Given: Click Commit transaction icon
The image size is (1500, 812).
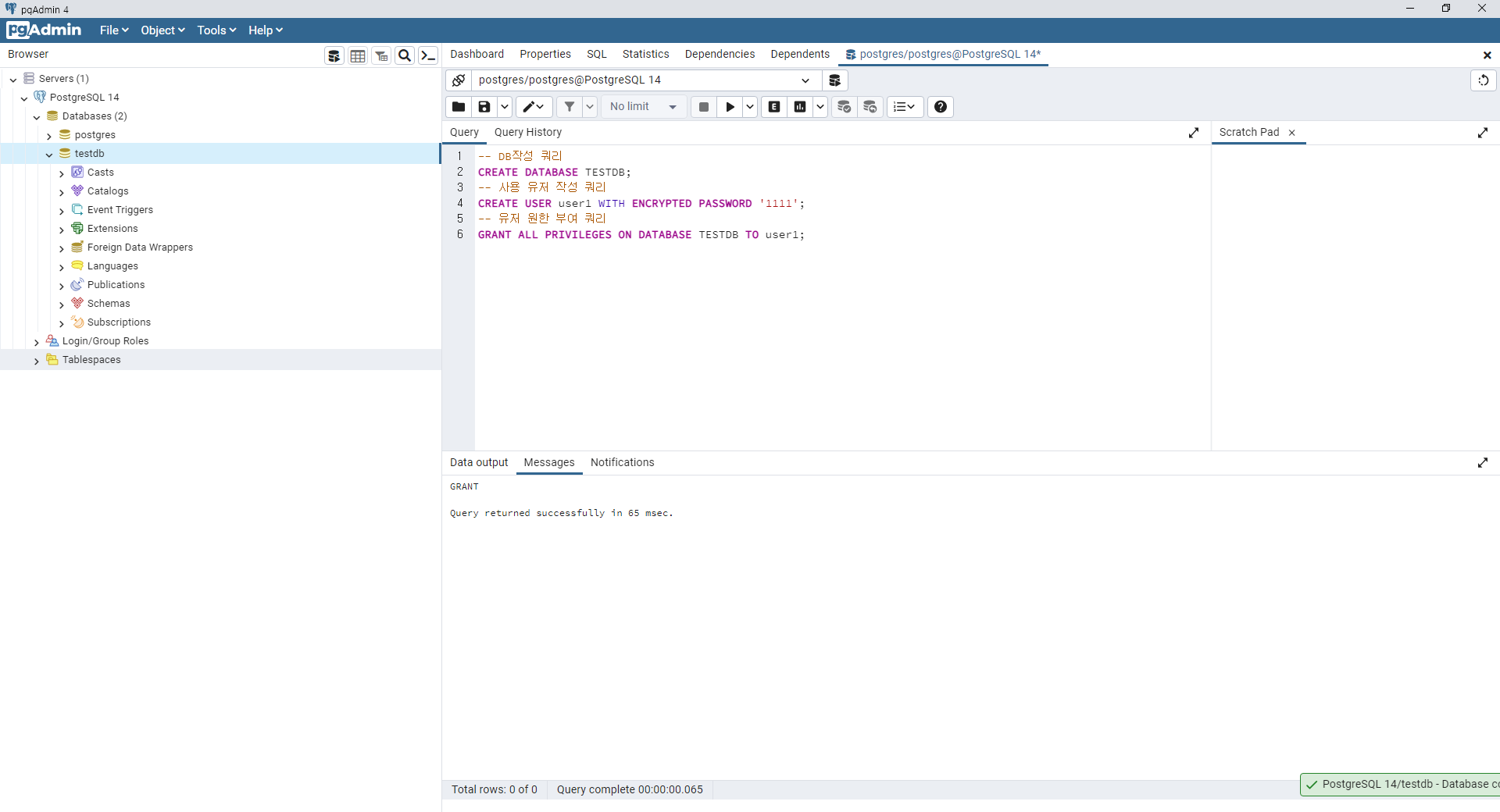Looking at the screenshot, I should [x=845, y=107].
